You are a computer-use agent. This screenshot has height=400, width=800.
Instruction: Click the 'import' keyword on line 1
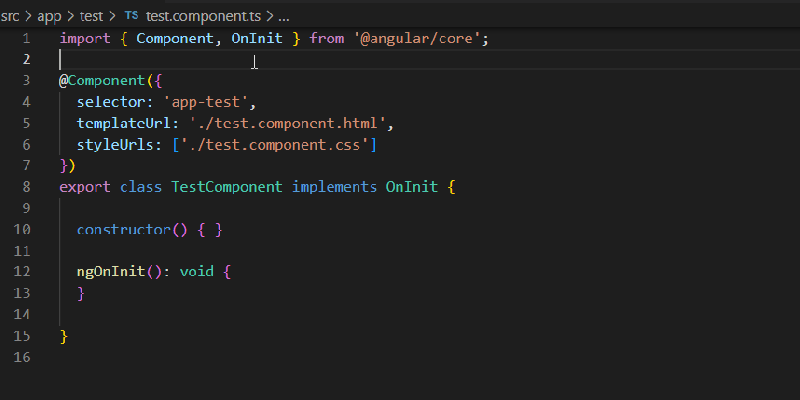pos(85,38)
